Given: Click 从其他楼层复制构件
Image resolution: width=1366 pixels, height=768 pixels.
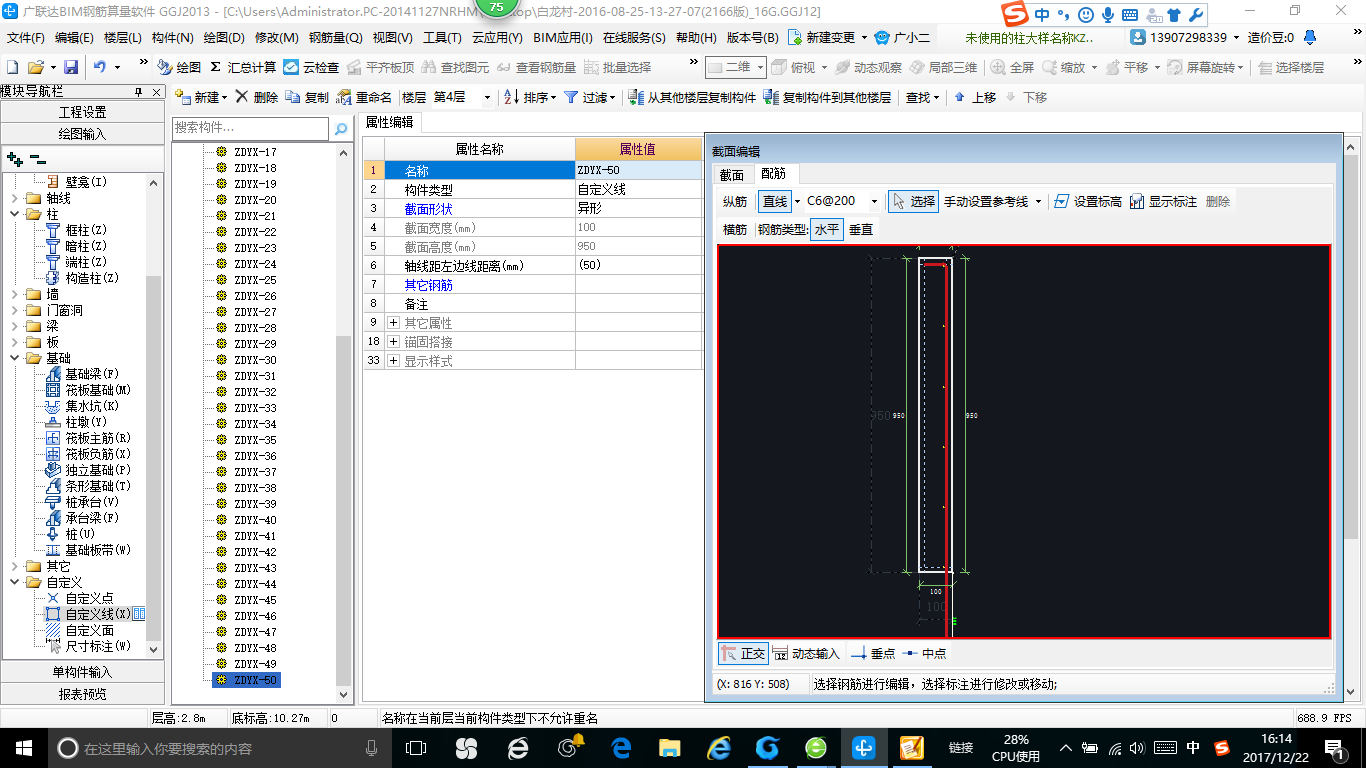Looking at the screenshot, I should click(x=692, y=97).
